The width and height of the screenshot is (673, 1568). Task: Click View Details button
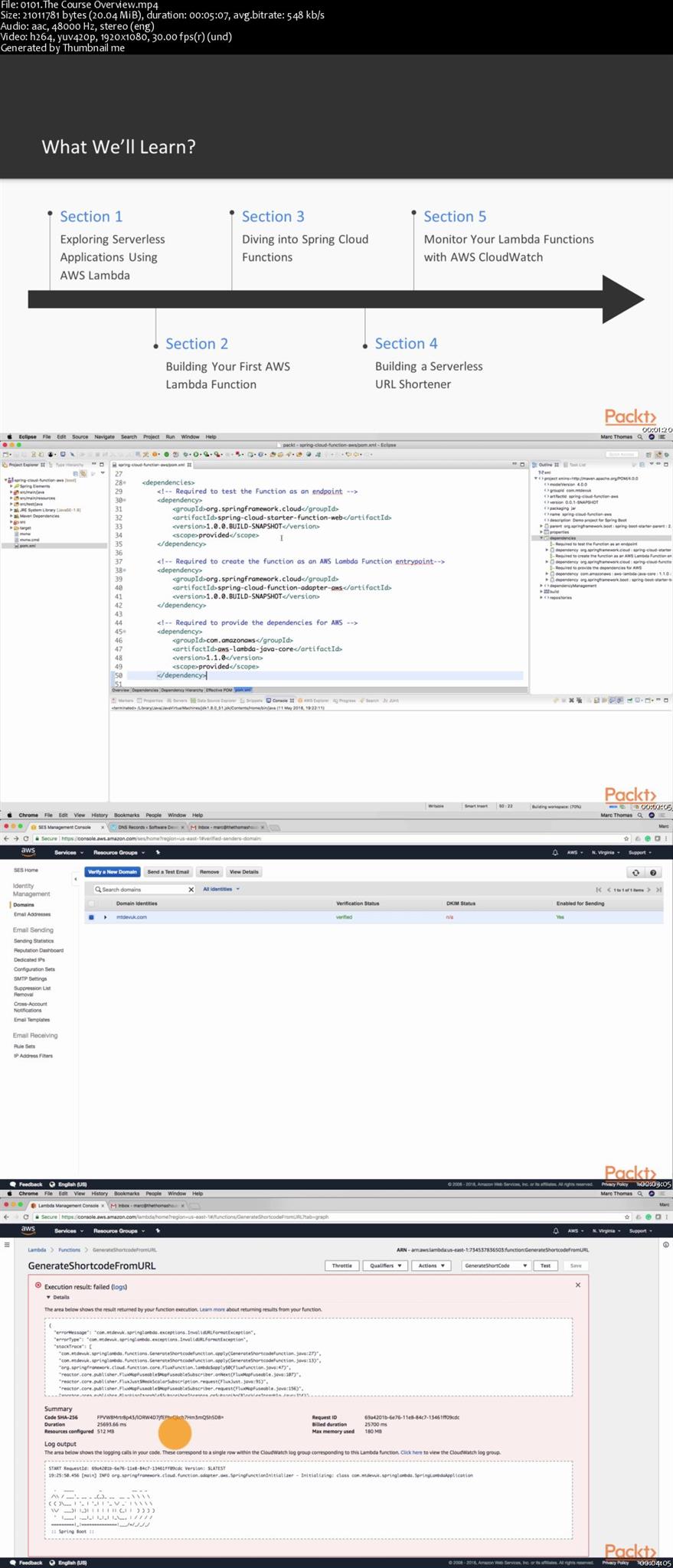coord(244,871)
